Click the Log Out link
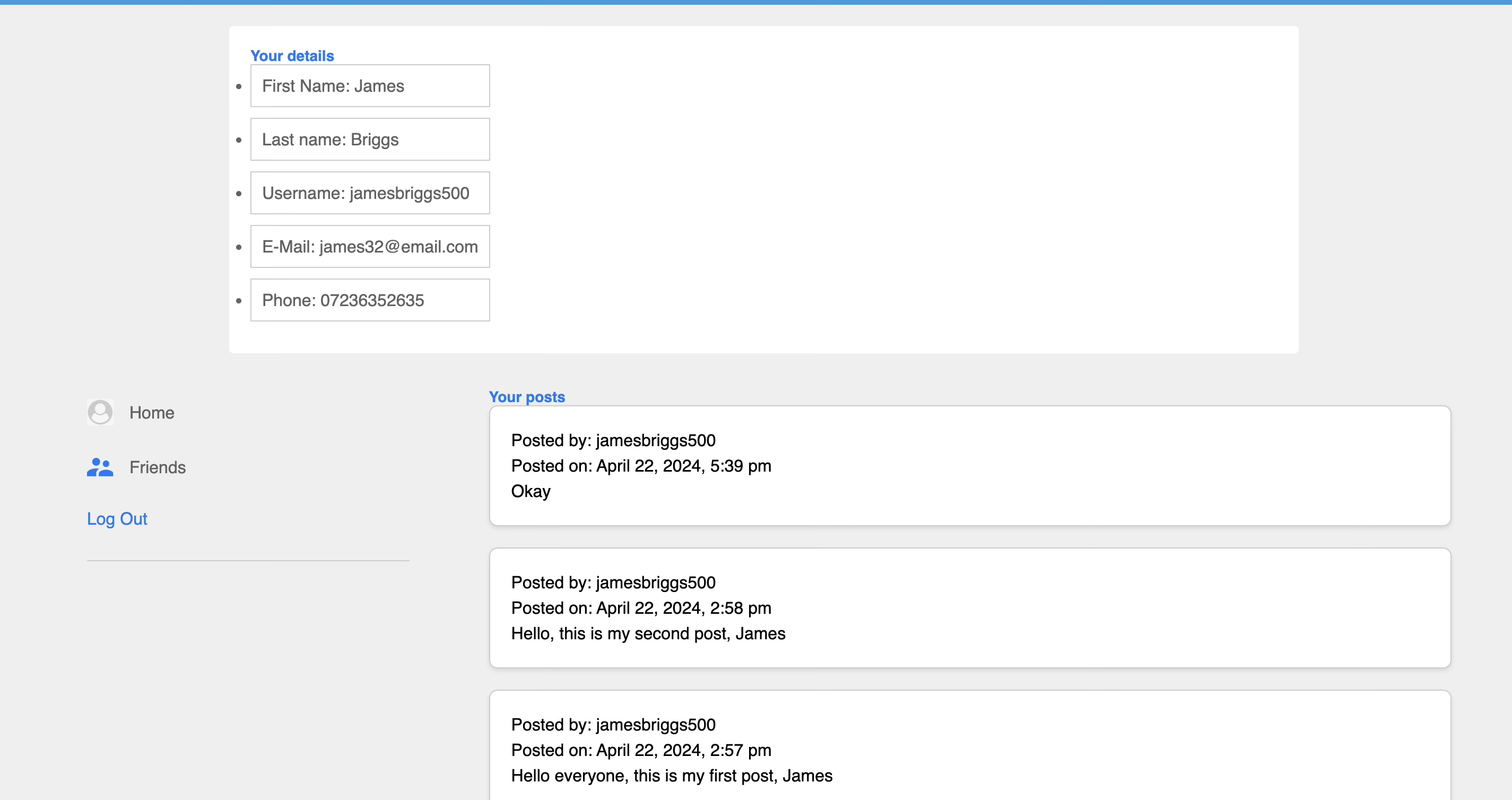Screen dimensions: 1512x800 tap(117, 519)
